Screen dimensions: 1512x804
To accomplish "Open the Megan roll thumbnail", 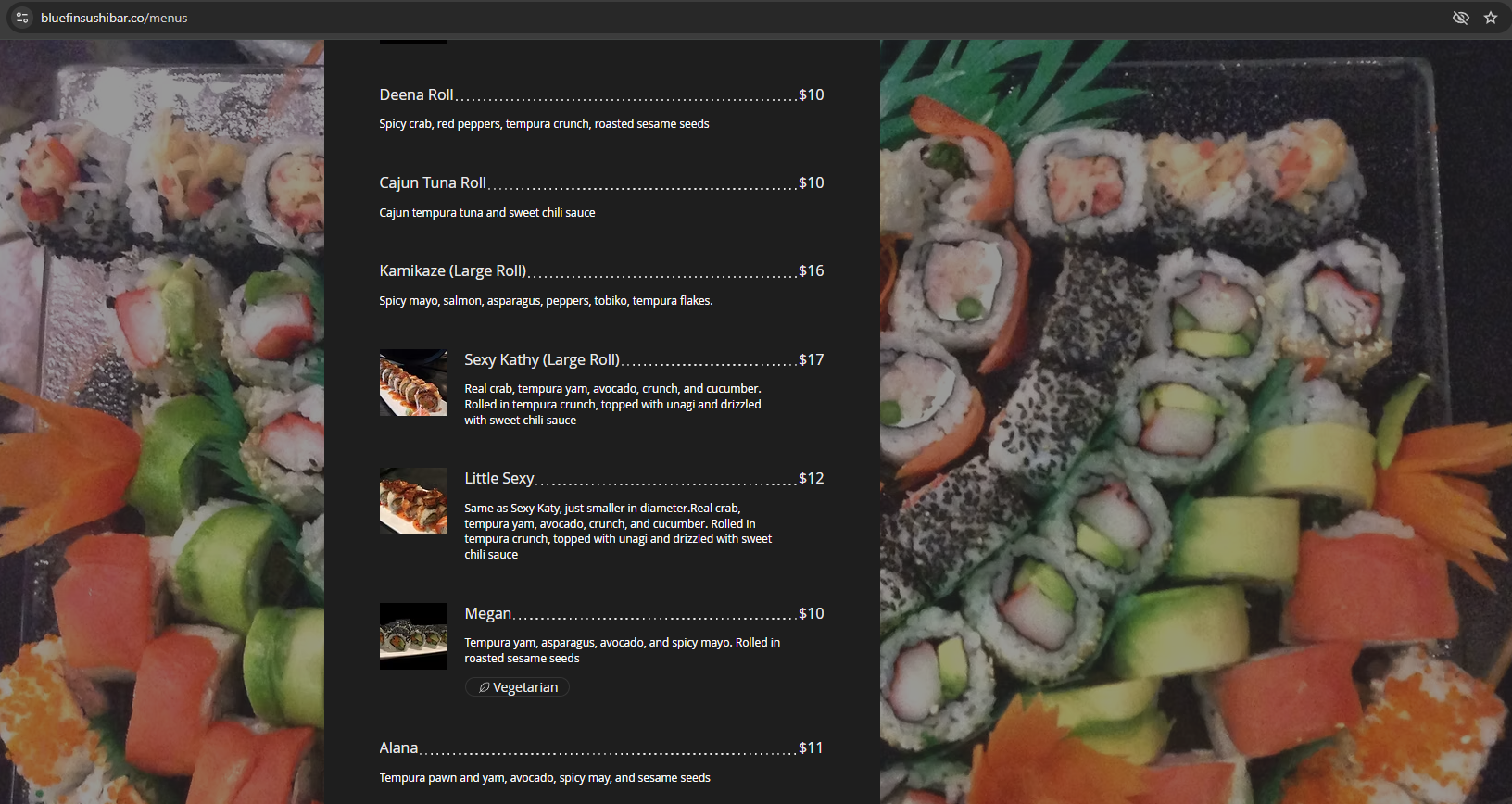I will 413,636.
